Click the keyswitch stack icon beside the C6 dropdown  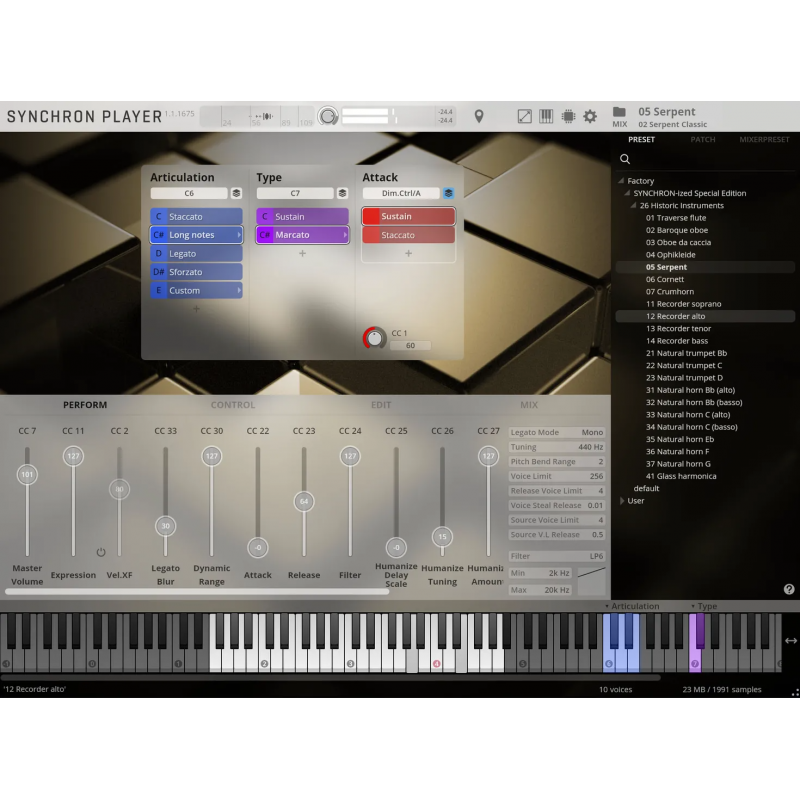236,193
